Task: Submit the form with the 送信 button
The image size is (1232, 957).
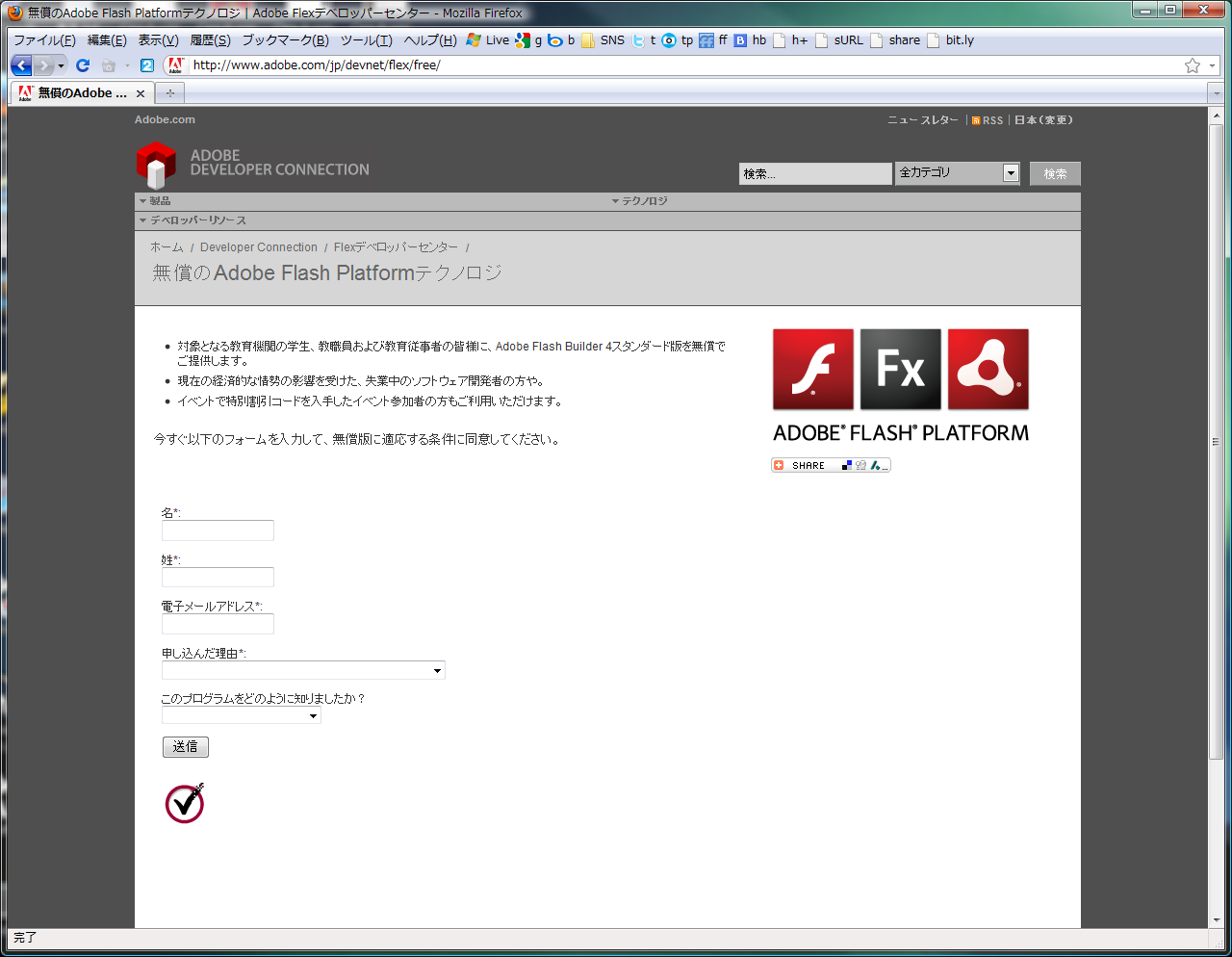Action: click(x=186, y=747)
